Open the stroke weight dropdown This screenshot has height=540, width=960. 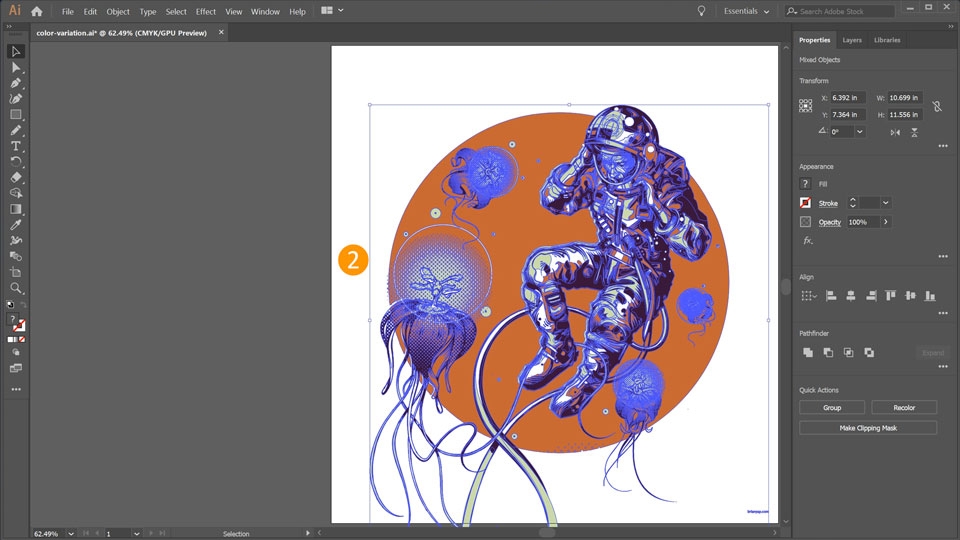(x=885, y=203)
